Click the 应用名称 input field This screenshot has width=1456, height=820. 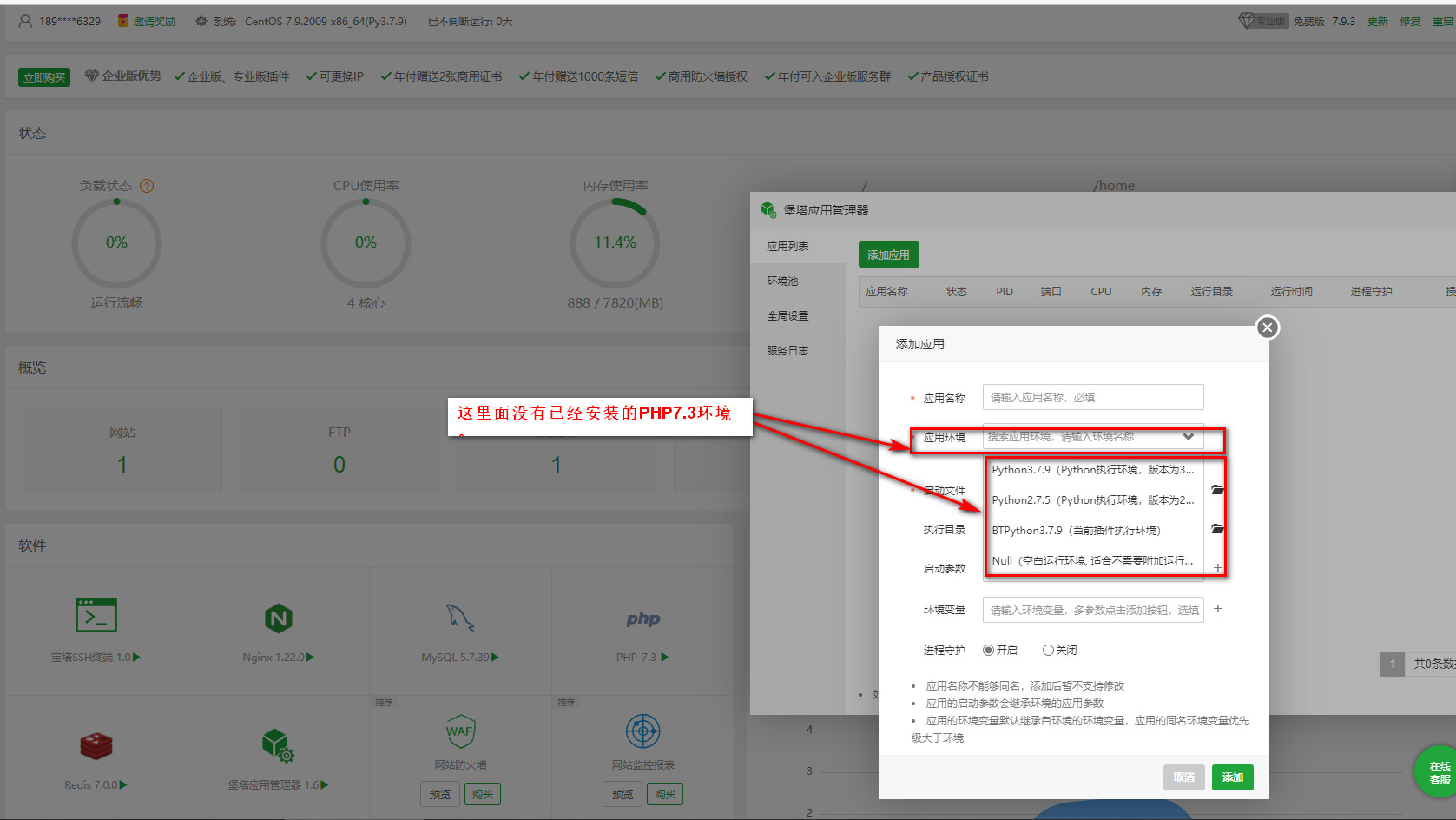click(1093, 397)
